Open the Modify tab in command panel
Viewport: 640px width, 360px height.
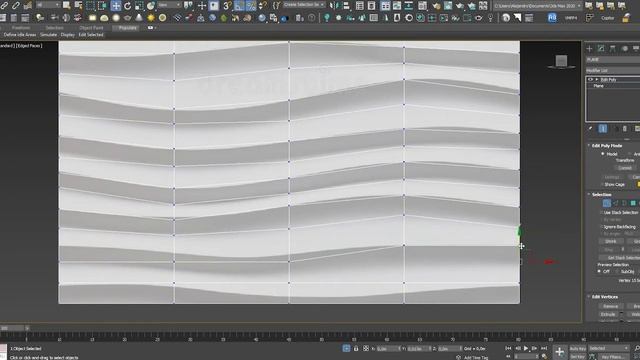pos(601,49)
